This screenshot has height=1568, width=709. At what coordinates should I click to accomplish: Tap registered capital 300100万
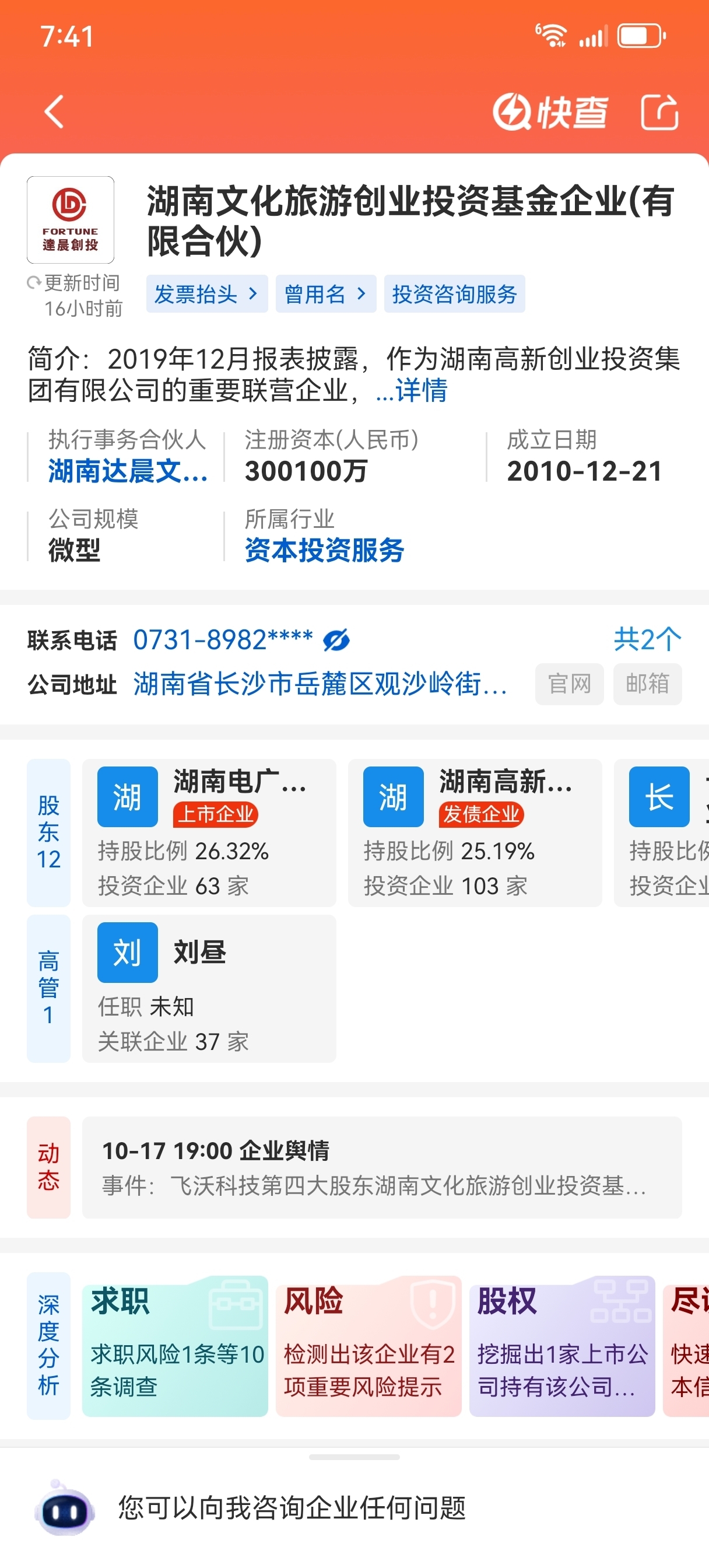(306, 471)
